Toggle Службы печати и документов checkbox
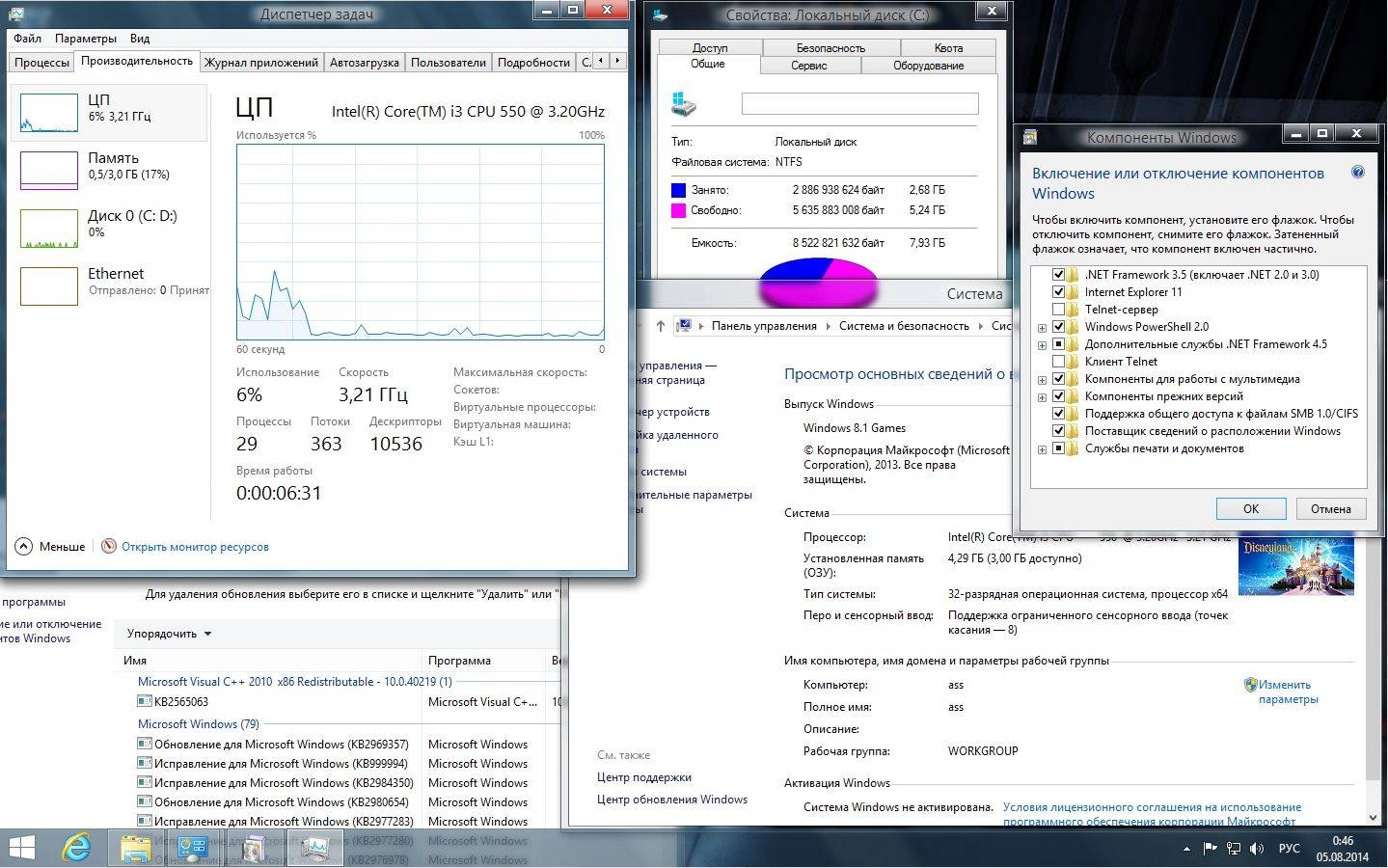Screen dimensions: 1388x868 click(1058, 448)
